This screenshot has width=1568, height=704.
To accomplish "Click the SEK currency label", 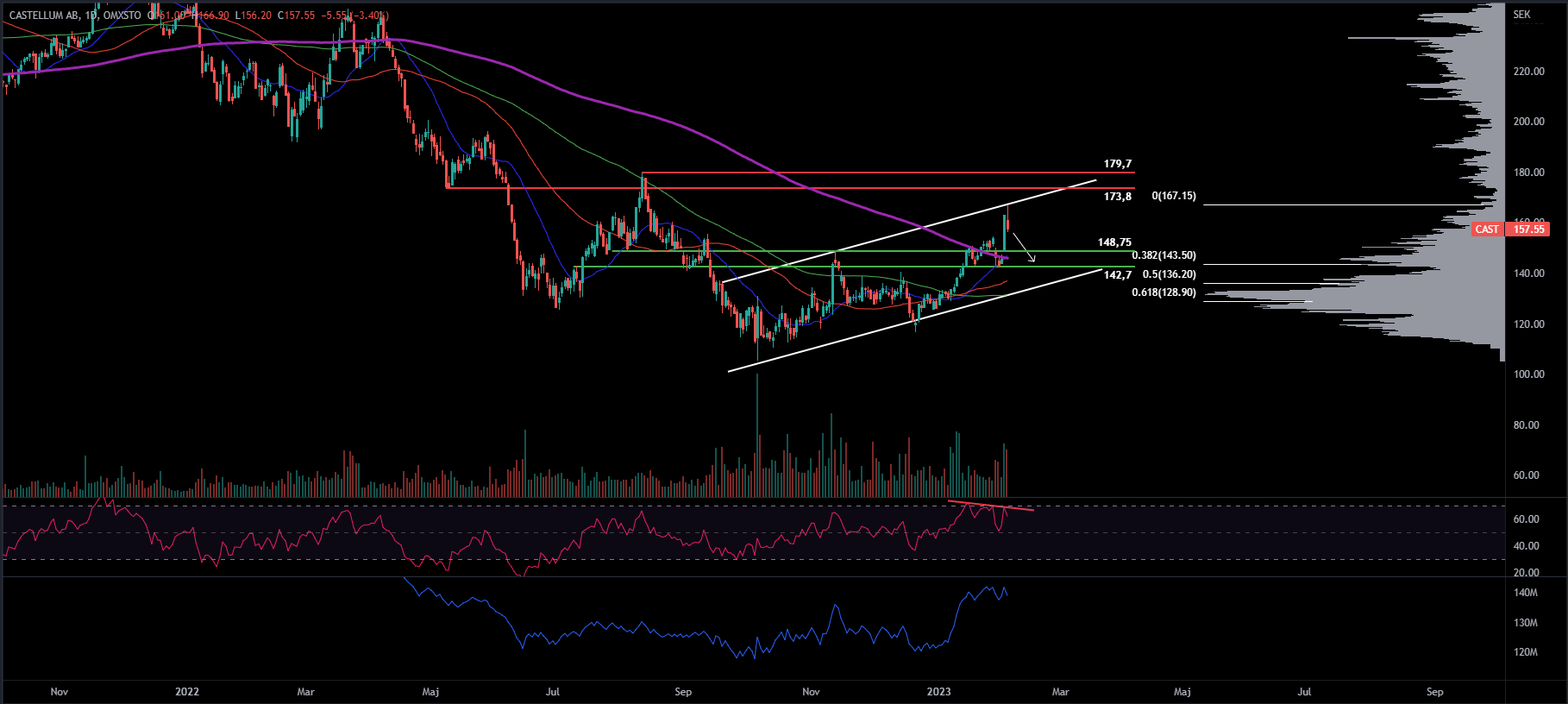I will click(1521, 15).
